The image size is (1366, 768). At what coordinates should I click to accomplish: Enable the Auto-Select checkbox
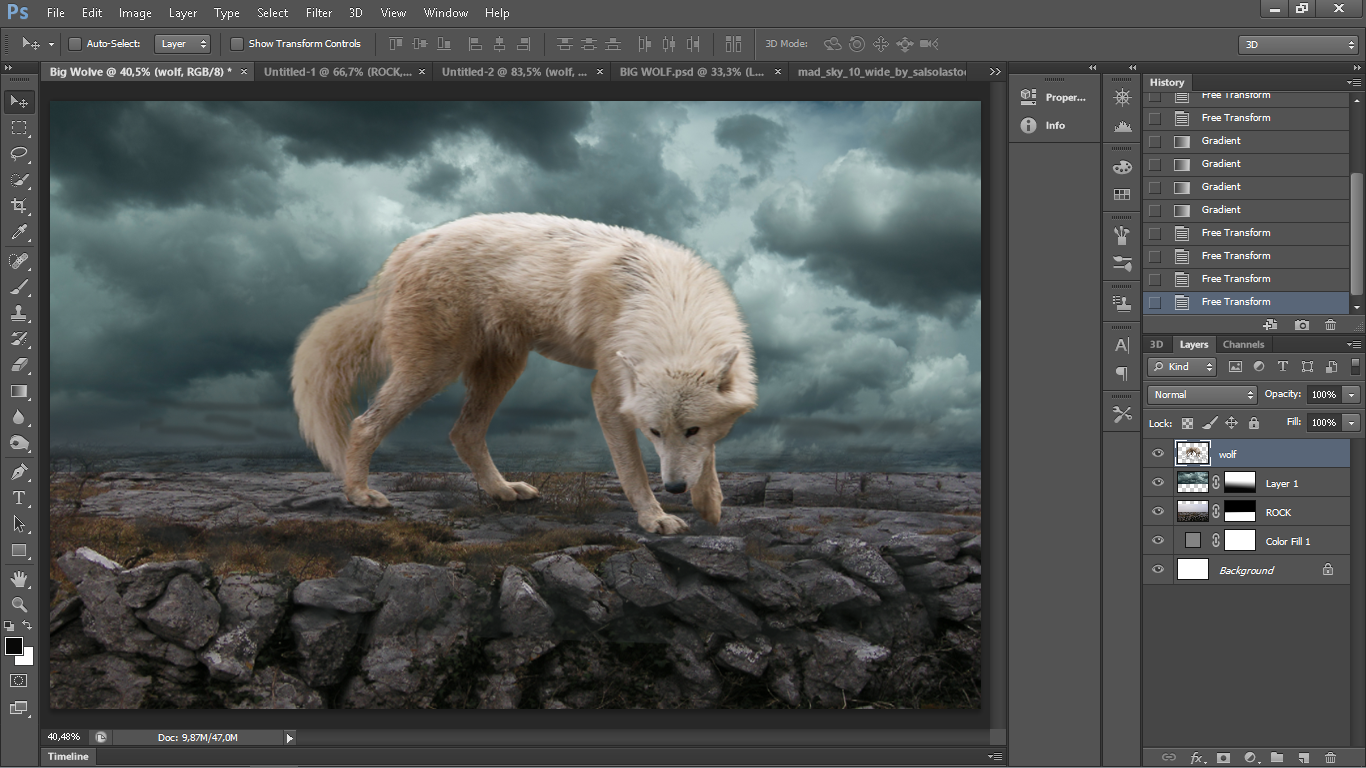tap(75, 44)
